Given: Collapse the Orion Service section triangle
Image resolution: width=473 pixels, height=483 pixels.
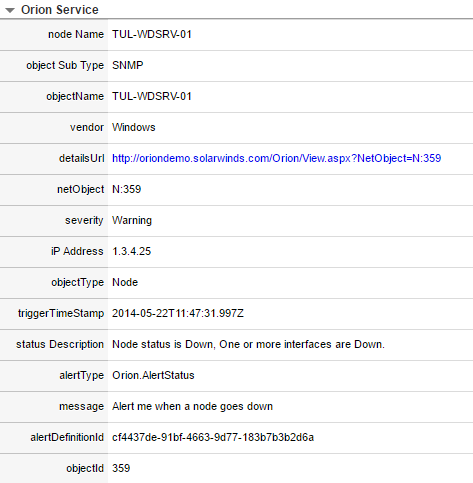Looking at the screenshot, I should coord(10,10).
